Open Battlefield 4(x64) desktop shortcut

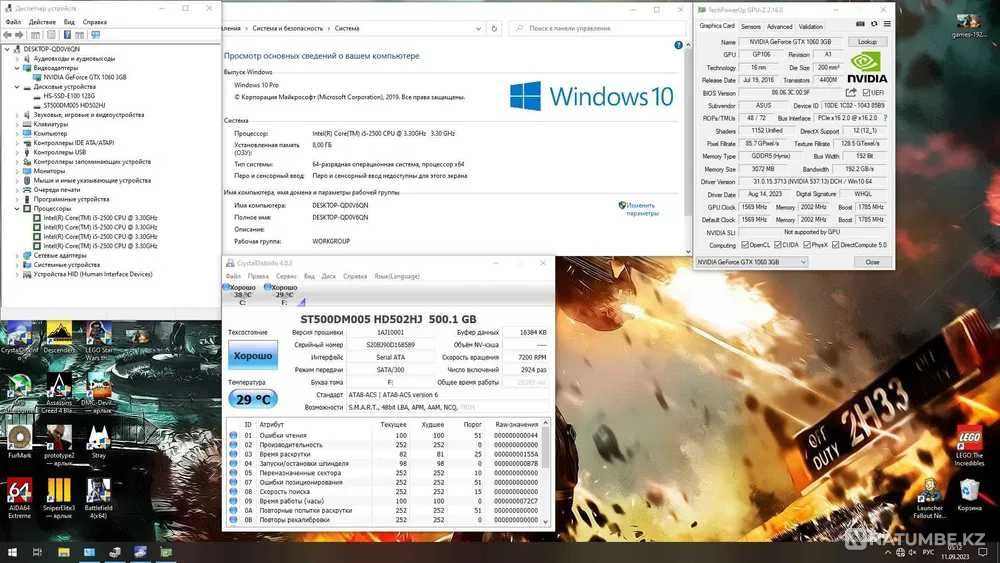point(98,498)
